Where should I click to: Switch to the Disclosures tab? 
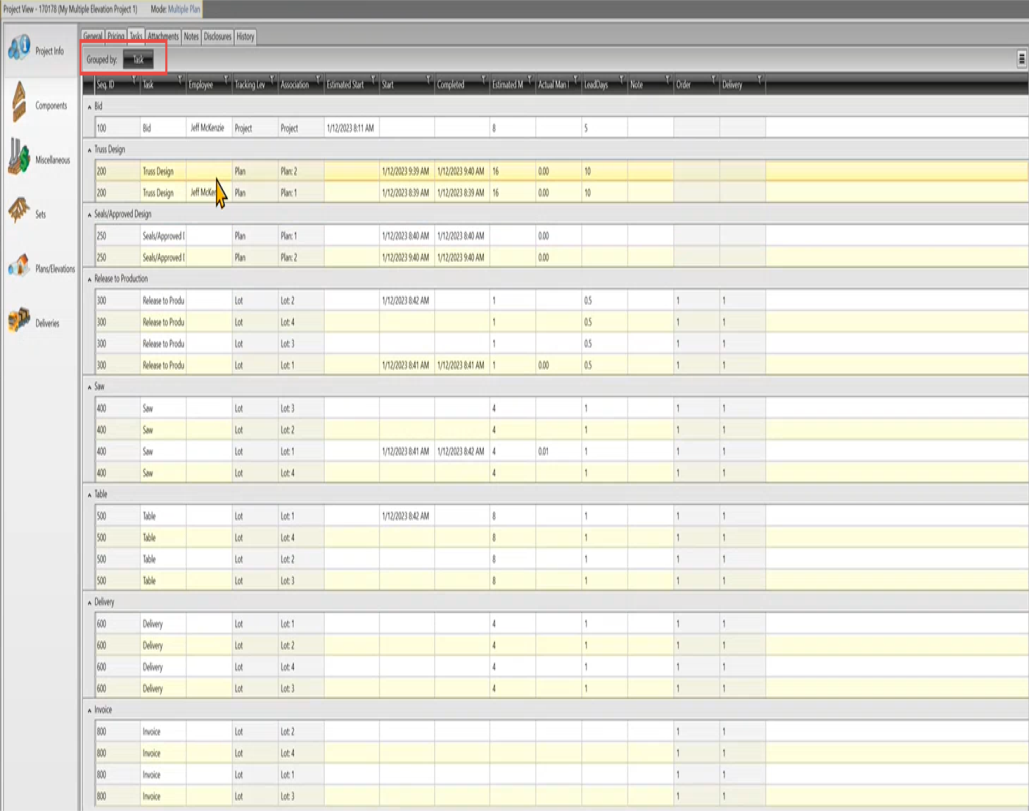click(x=217, y=37)
